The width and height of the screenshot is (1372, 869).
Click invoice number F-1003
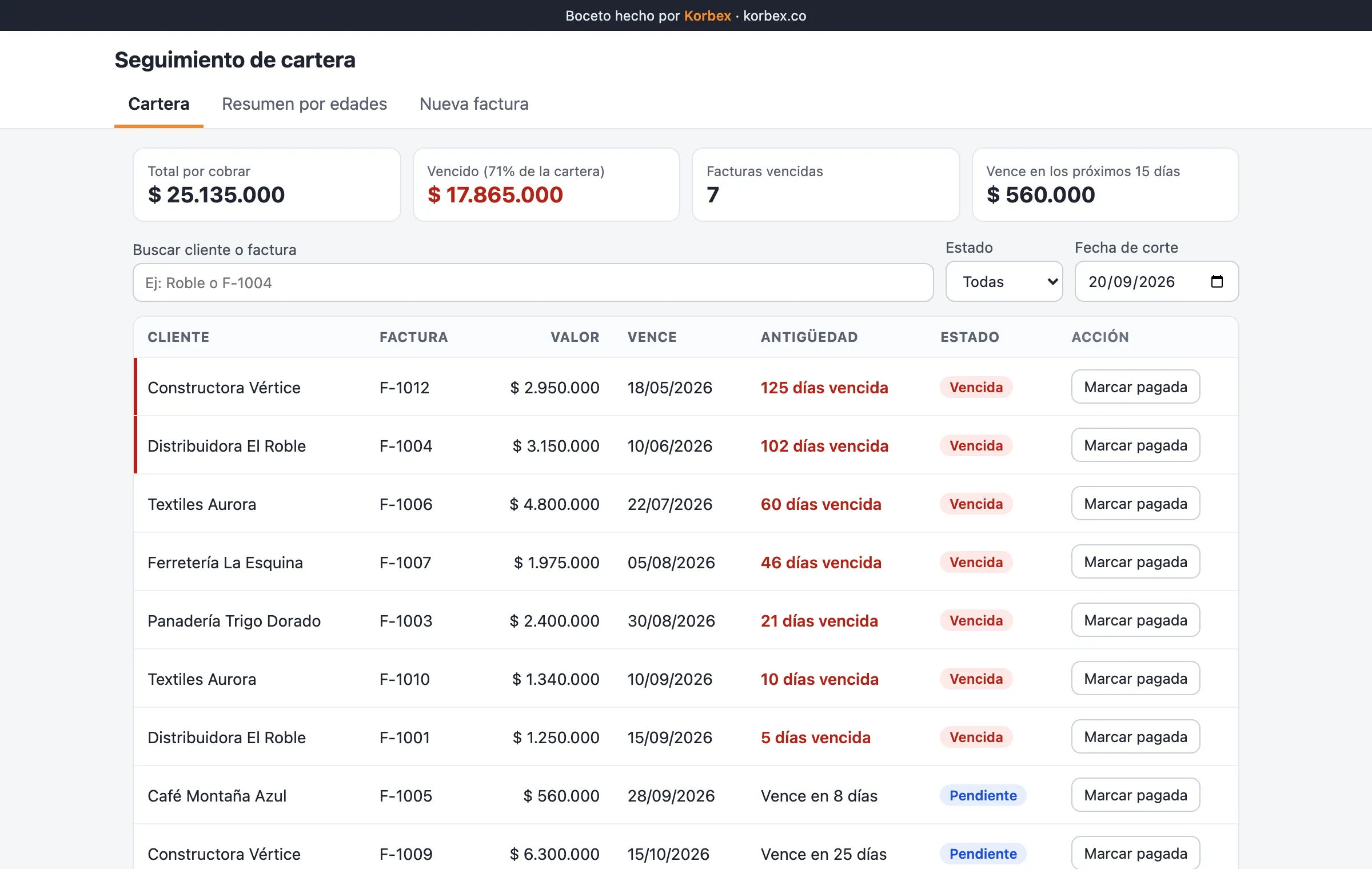point(405,621)
